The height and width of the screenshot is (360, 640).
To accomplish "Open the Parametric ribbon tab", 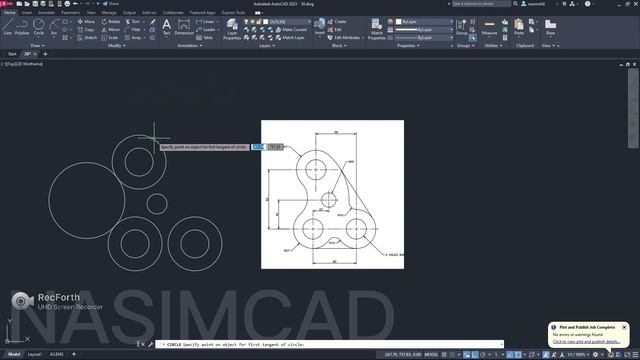I will [71, 13].
